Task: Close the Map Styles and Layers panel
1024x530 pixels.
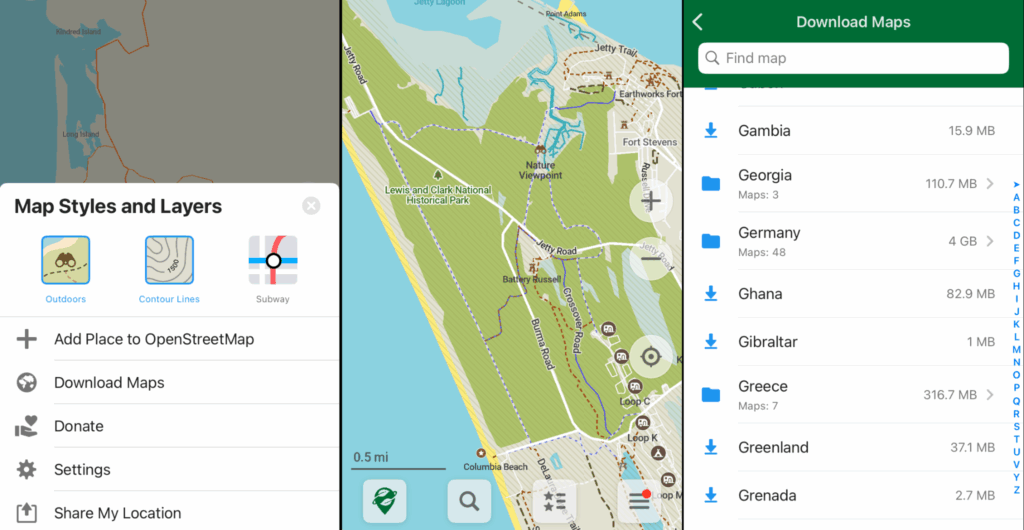Action: point(311,206)
